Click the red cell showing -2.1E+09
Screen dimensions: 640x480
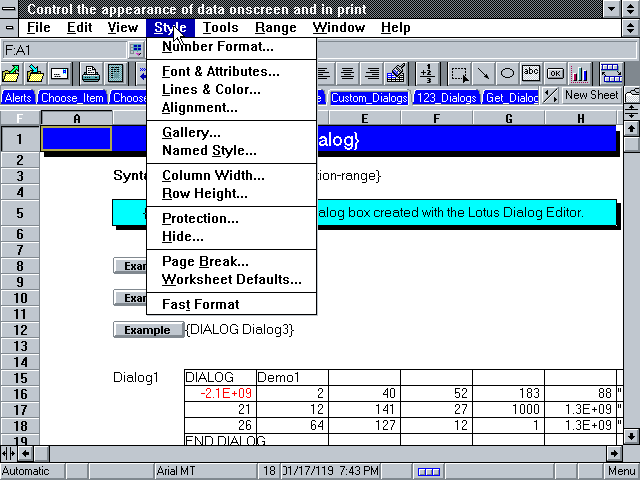click(x=220, y=393)
